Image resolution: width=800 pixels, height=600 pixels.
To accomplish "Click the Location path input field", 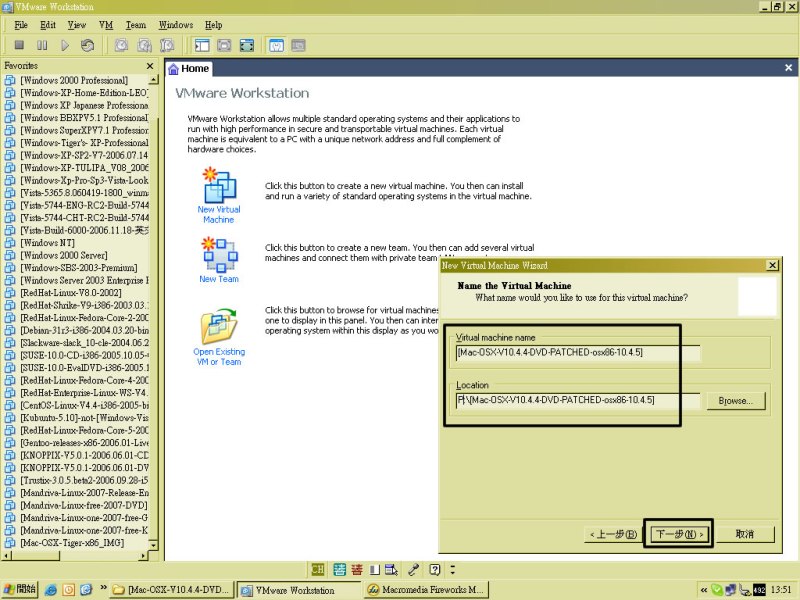I will click(578, 400).
